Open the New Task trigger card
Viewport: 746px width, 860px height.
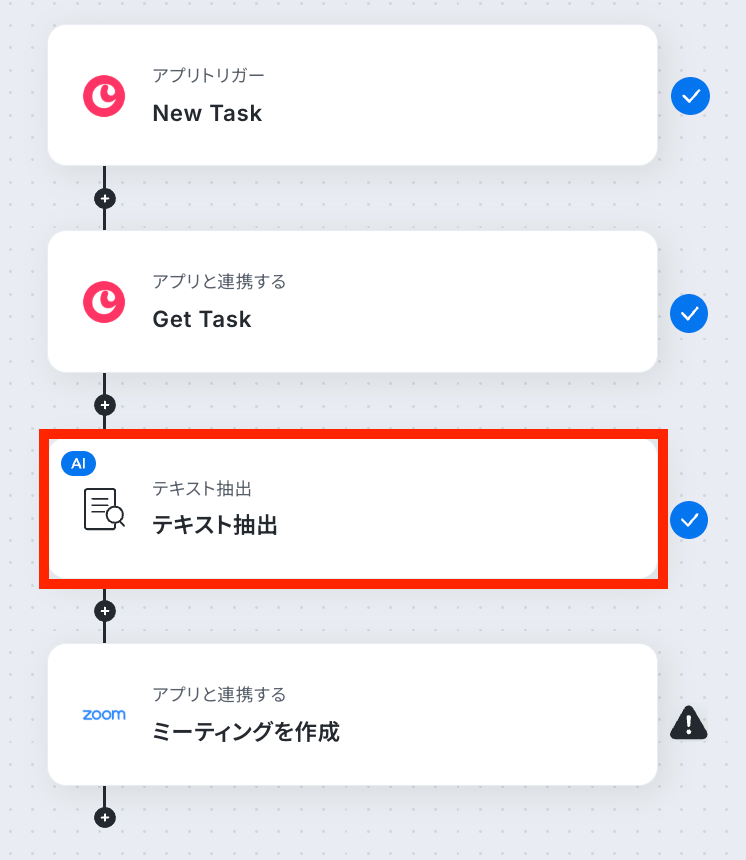(353, 95)
